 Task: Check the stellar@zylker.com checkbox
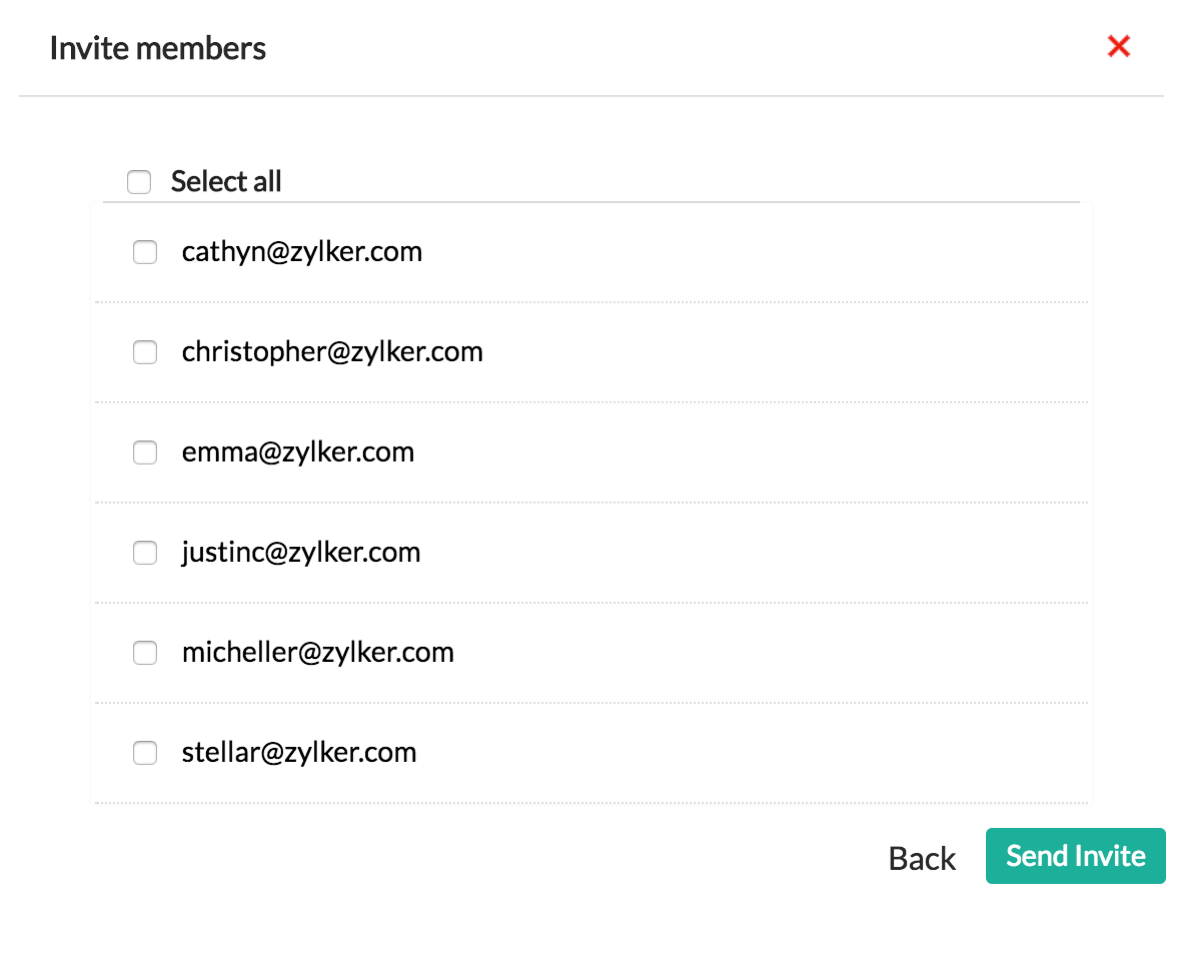pyautogui.click(x=145, y=752)
